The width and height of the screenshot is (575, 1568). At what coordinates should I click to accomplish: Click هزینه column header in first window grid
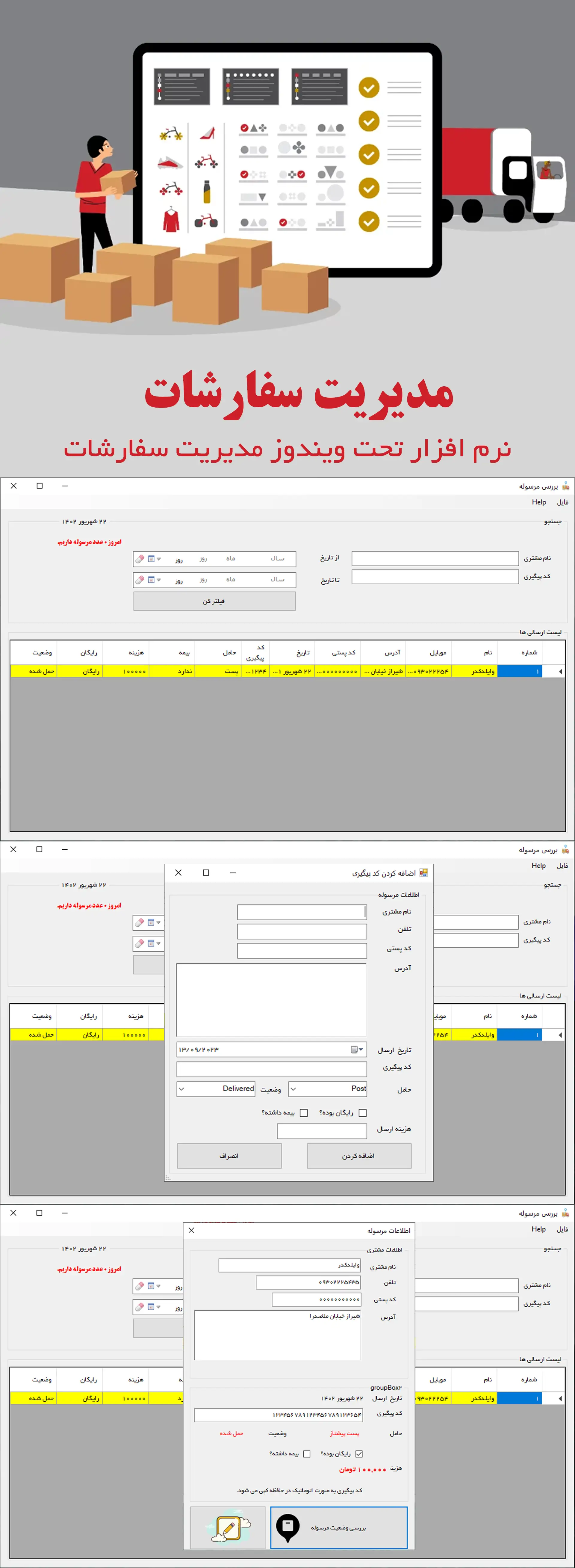[x=127, y=652]
